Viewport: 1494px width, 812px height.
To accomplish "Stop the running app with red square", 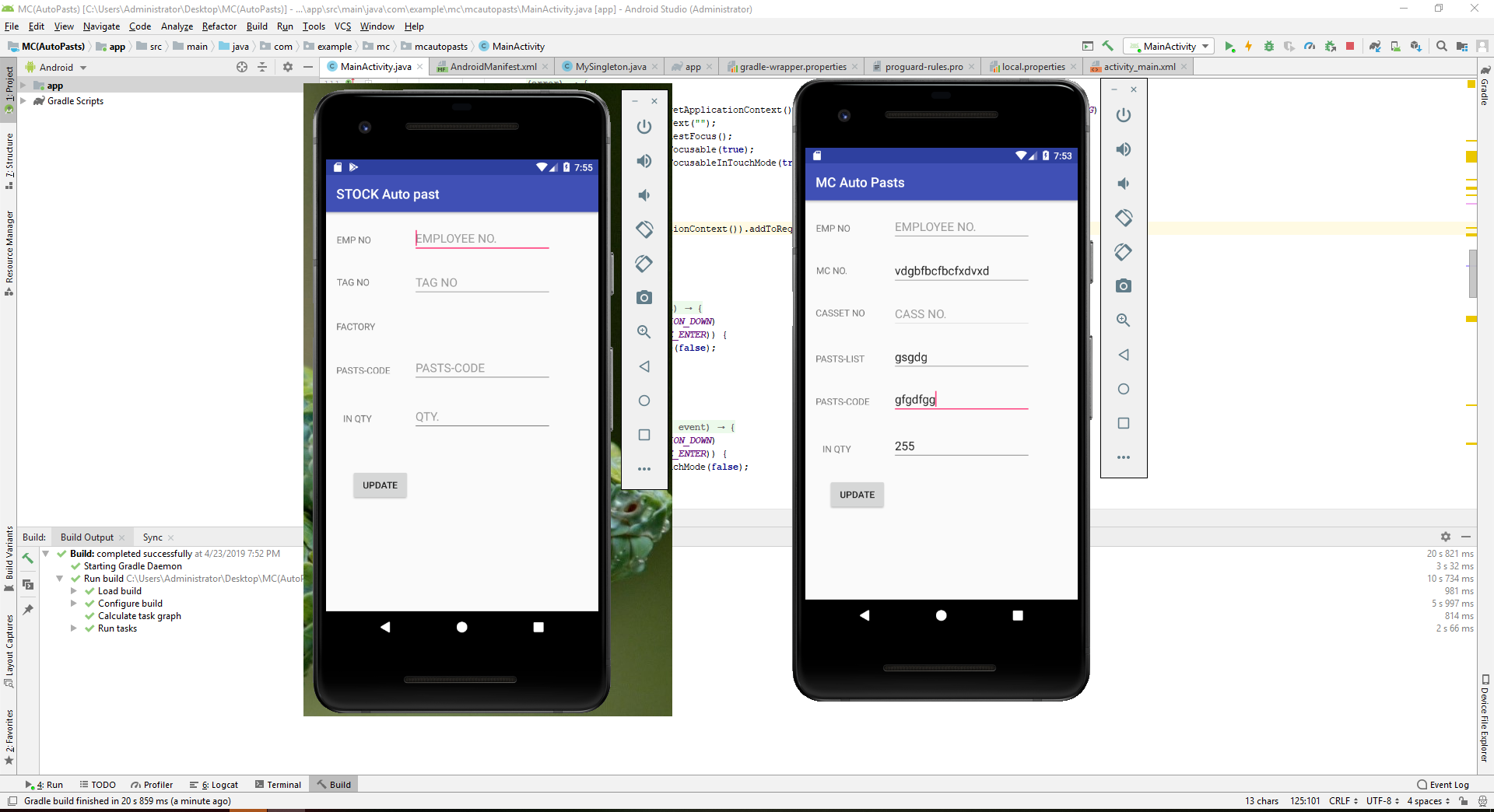I will (1350, 47).
